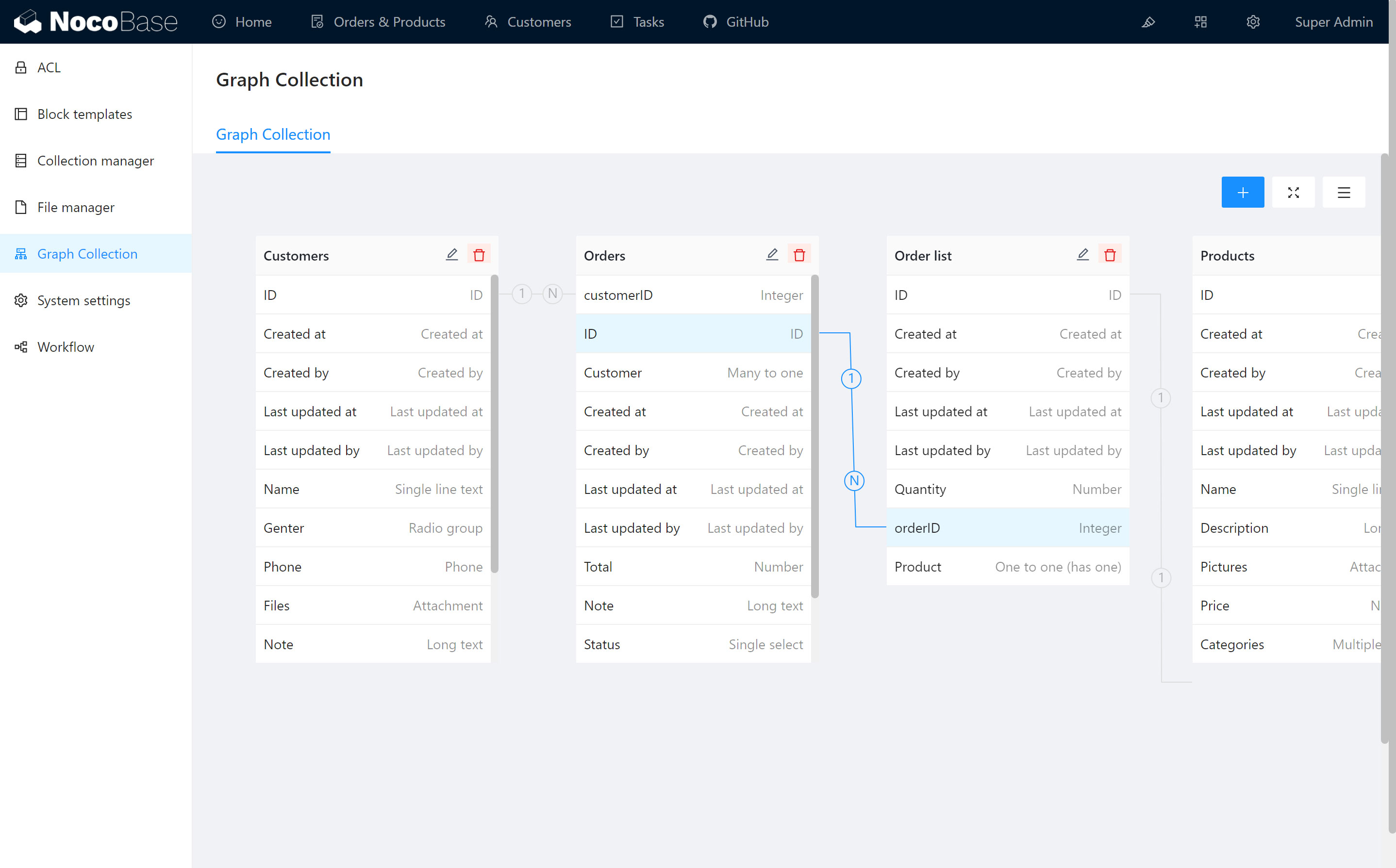1396x868 pixels.
Task: Click the blue N relation marker on the edge
Action: click(854, 480)
